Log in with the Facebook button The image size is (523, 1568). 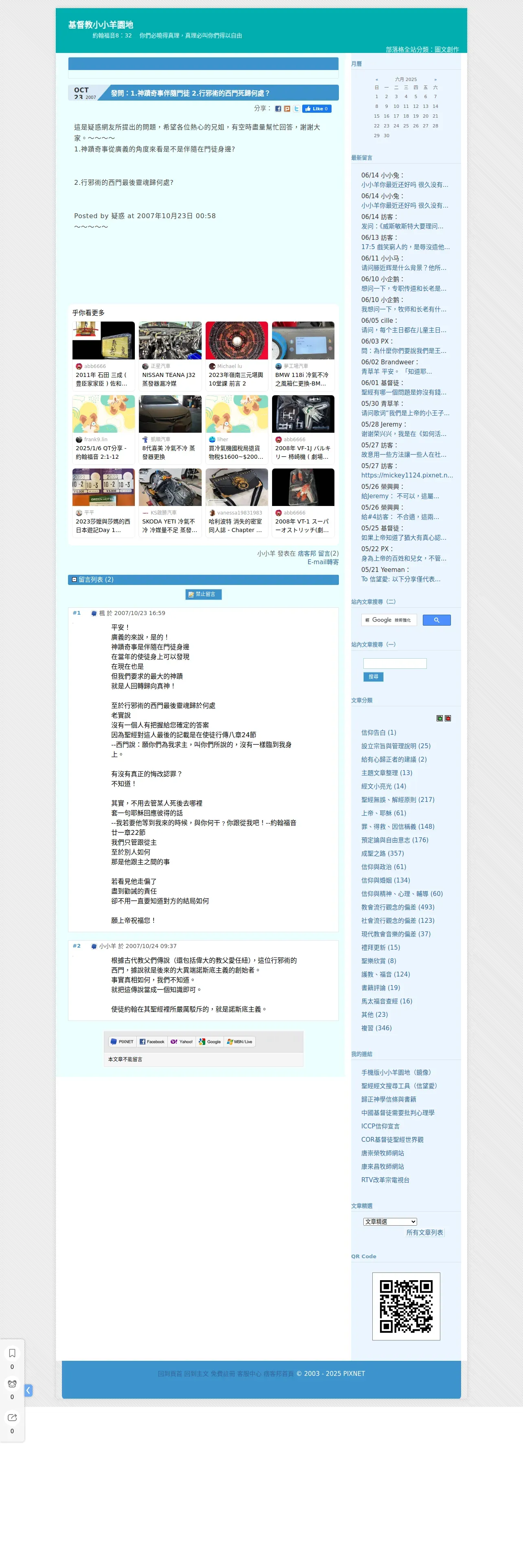tap(152, 1042)
